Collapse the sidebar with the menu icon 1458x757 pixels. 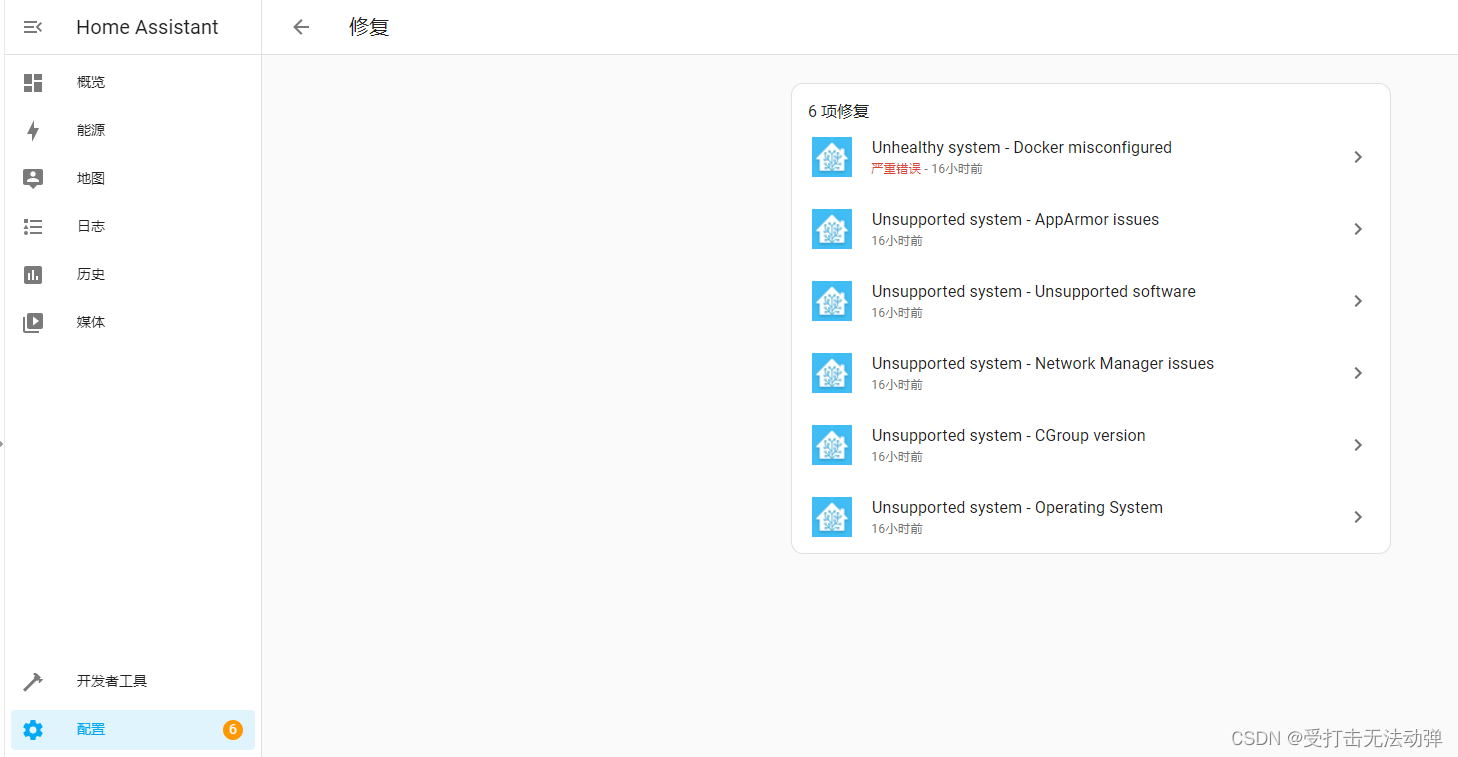(33, 27)
